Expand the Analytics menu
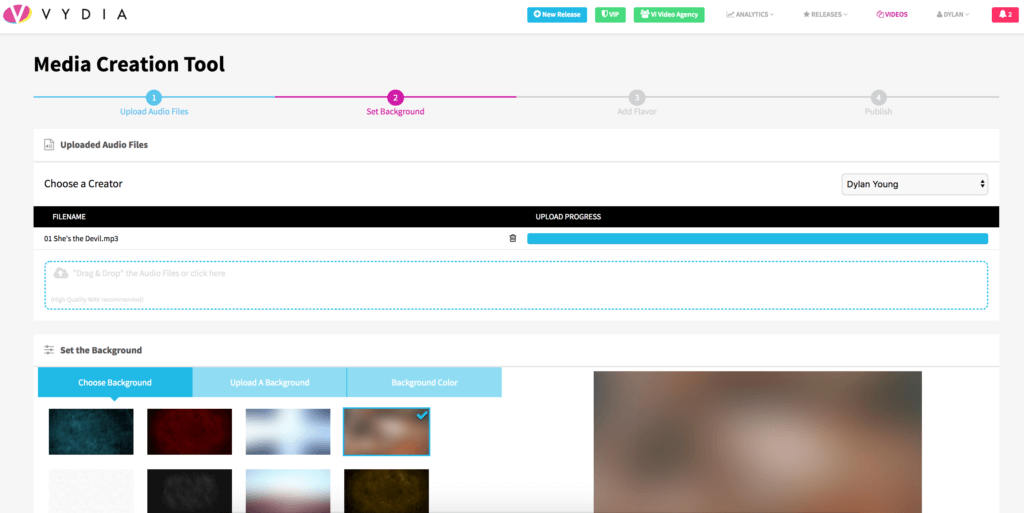This screenshot has height=513, width=1024. 750,14
